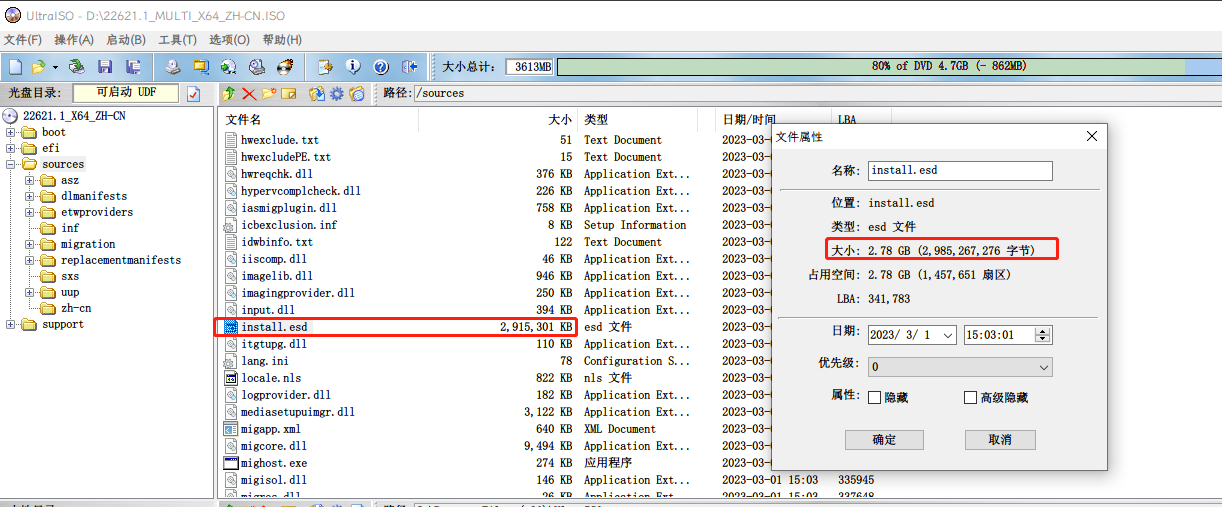Toggle the 隐藏 checkbox
Viewport: 1222px width, 507px height.
pos(875,397)
